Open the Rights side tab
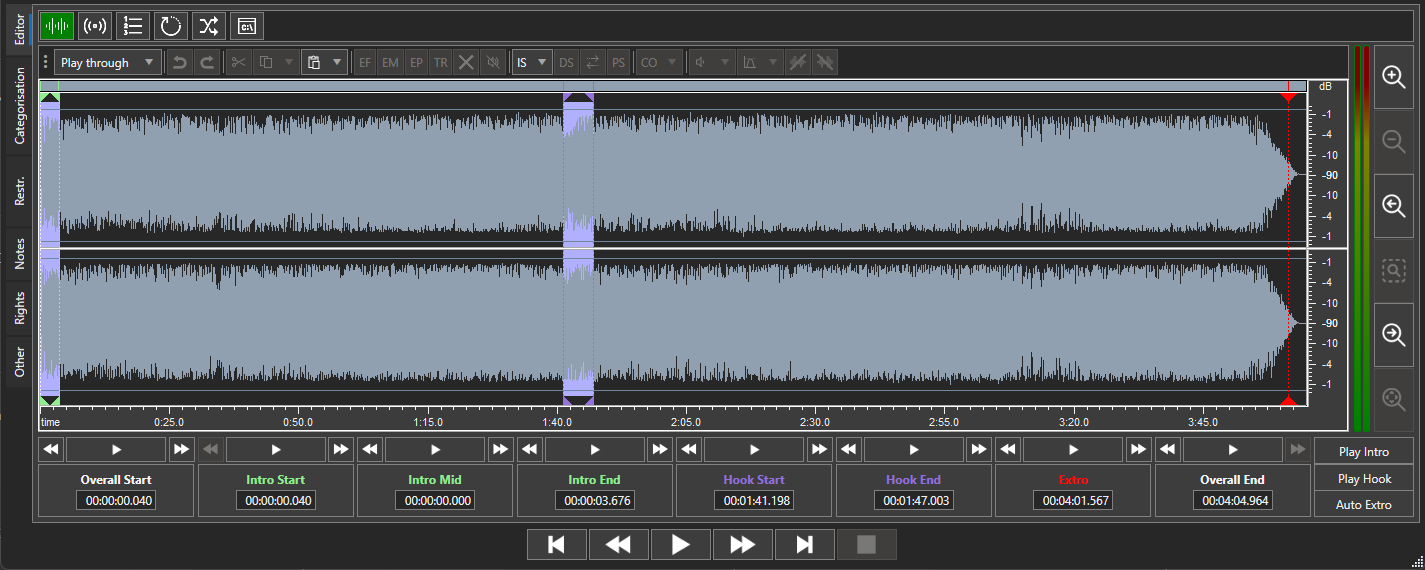The height and width of the screenshot is (570, 1425). coord(19,308)
